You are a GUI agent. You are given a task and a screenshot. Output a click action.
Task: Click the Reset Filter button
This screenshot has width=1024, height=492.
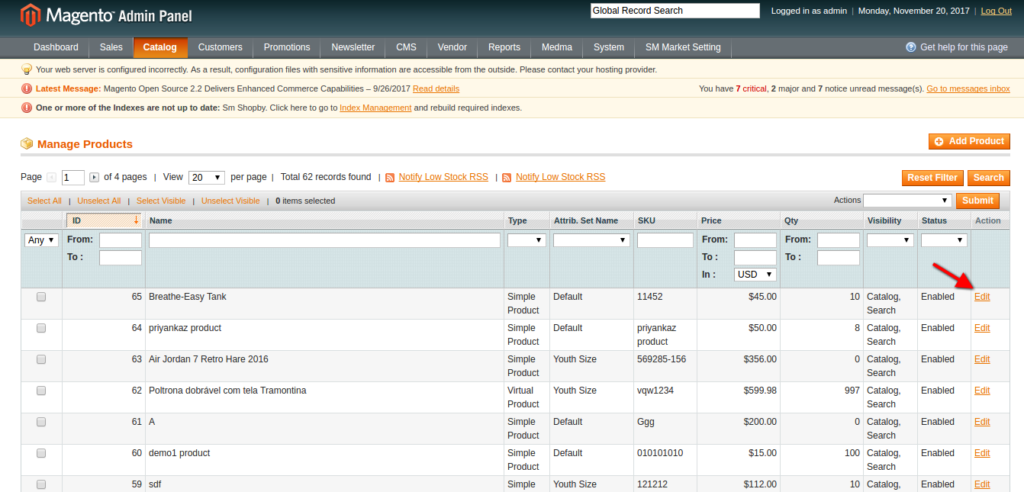(x=933, y=178)
